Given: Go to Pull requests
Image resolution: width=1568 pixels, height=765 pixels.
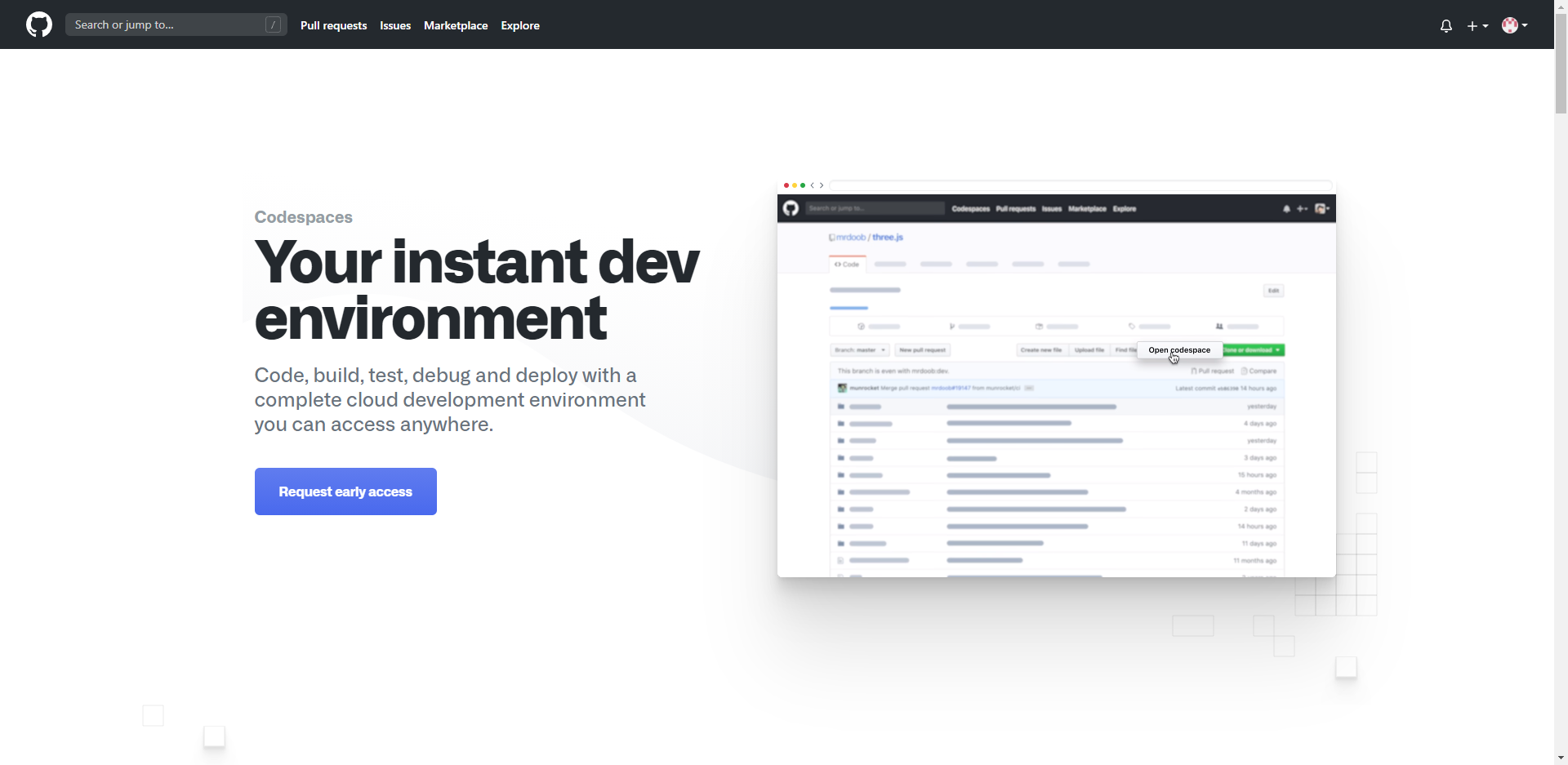Looking at the screenshot, I should pyautogui.click(x=333, y=25).
